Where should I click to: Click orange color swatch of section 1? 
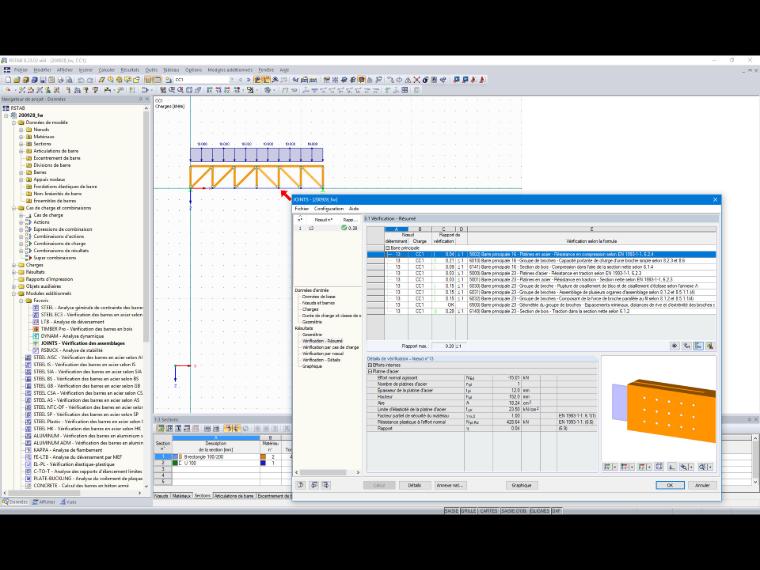point(263,457)
